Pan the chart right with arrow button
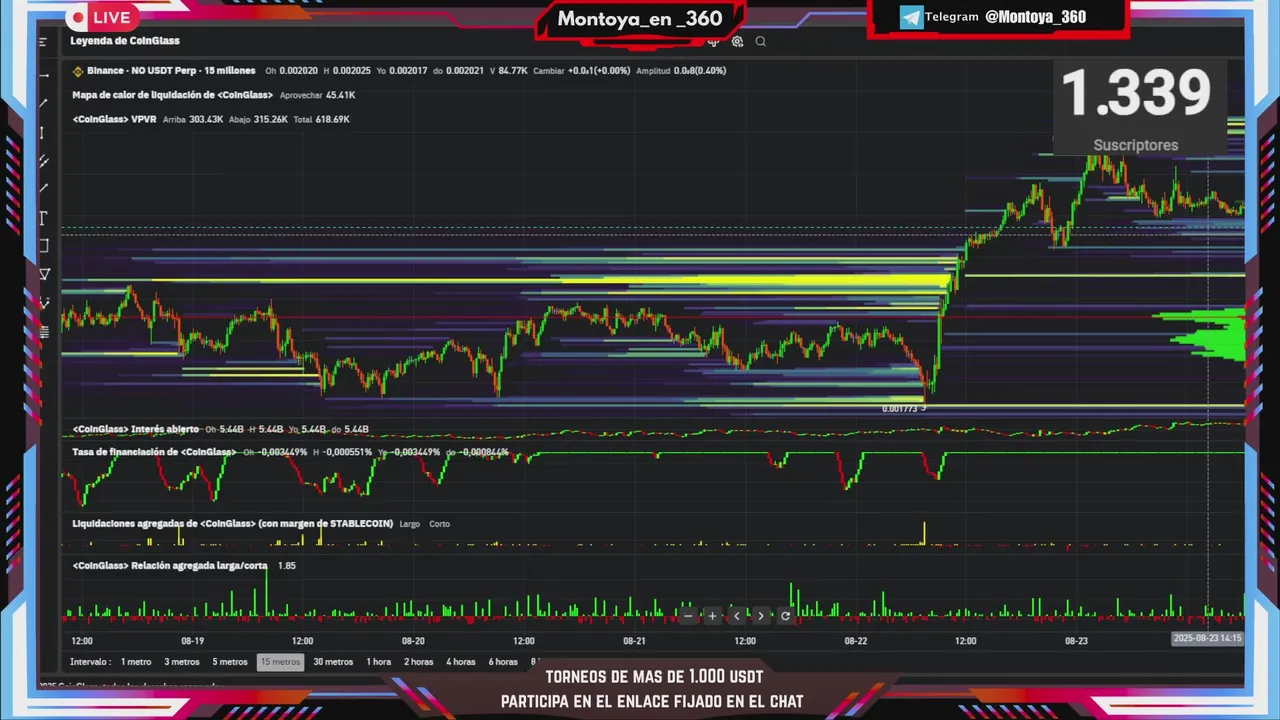The image size is (1280, 720). (x=761, y=616)
